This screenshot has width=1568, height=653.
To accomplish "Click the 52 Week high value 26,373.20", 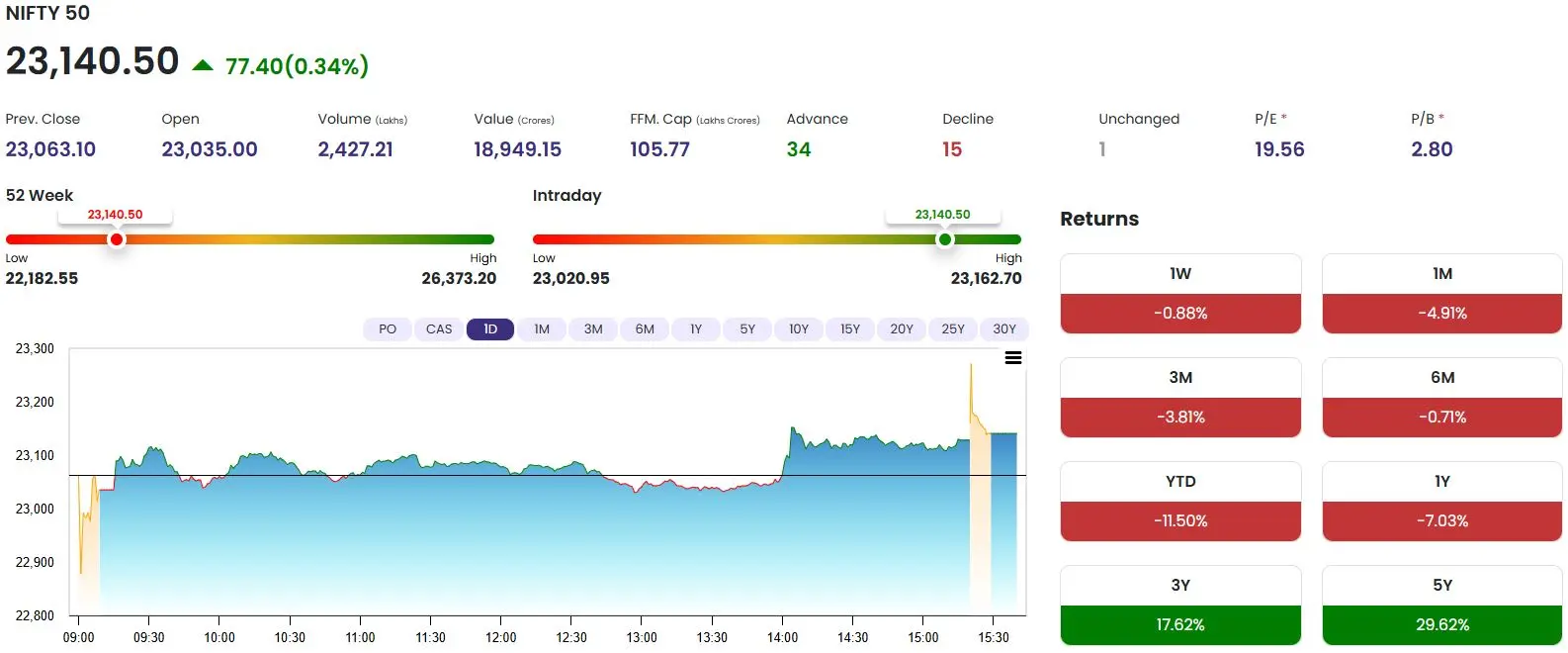I will tap(459, 279).
